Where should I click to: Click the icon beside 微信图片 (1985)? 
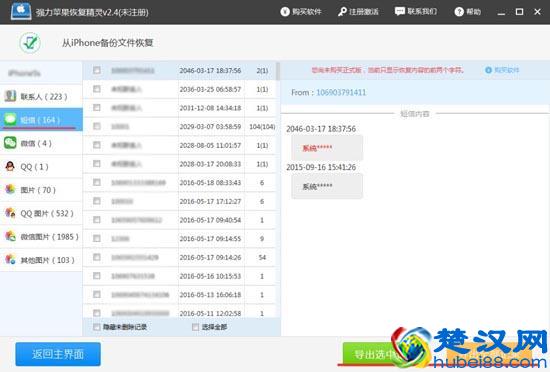coord(10,236)
